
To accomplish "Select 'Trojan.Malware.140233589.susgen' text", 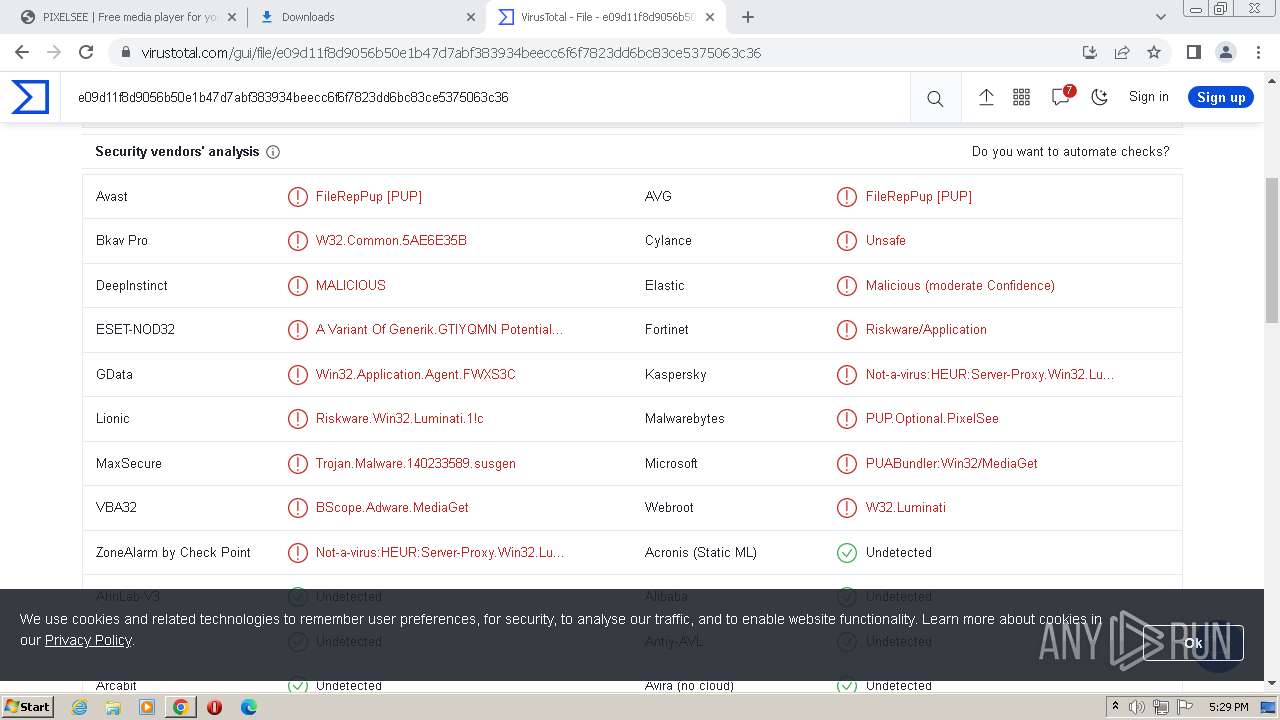I will pyautogui.click(x=416, y=464).
